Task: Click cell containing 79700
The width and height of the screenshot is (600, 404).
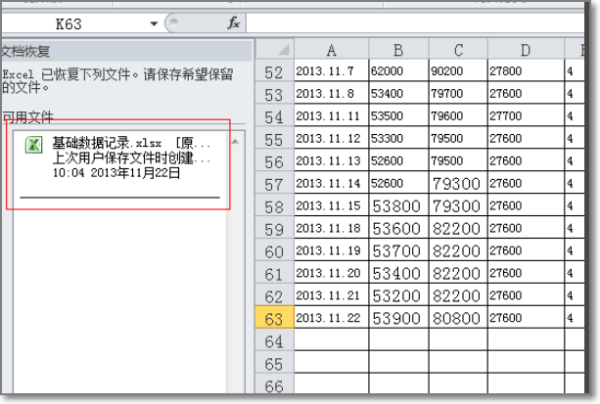Action: [x=458, y=93]
